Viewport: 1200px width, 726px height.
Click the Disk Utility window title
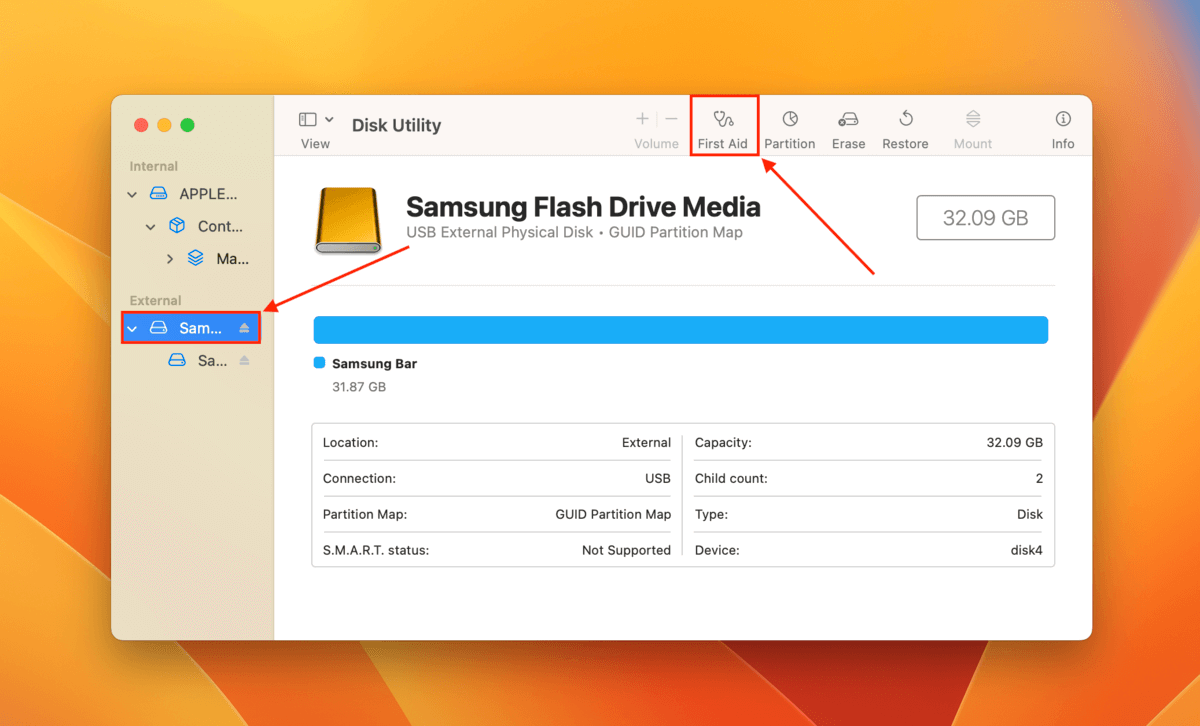click(396, 125)
